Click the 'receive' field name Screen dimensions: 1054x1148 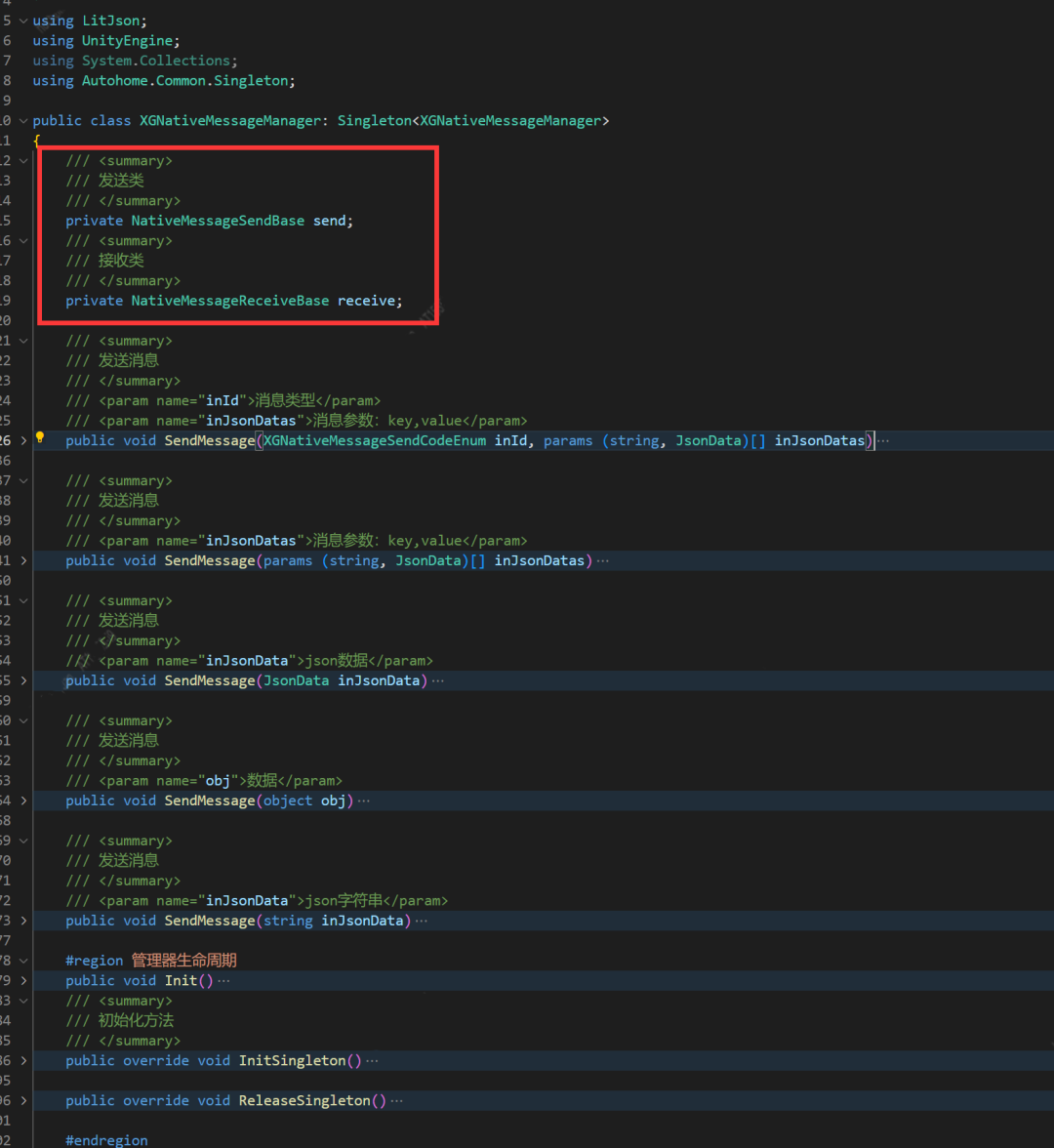pyautogui.click(x=366, y=301)
